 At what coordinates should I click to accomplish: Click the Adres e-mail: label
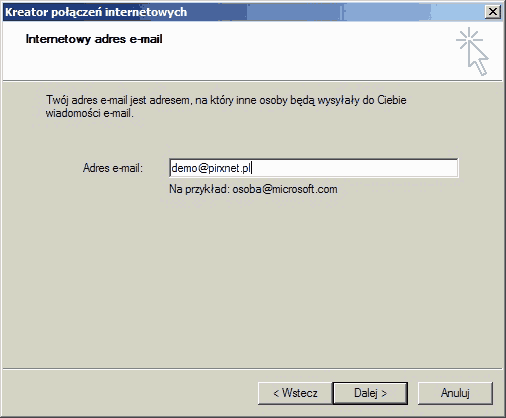coord(113,168)
